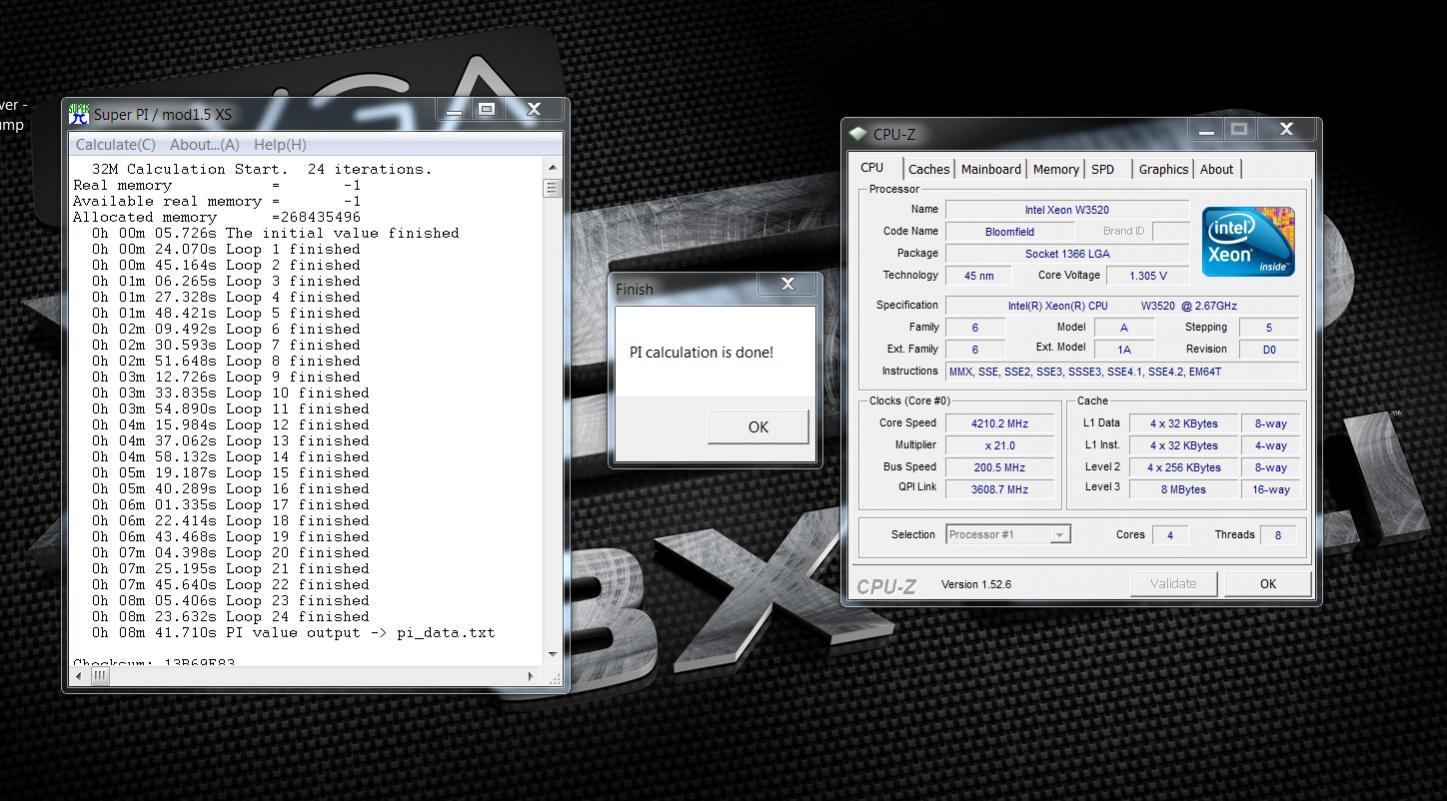Click the Super PI horizontal scrollbar left arrow
The width and height of the screenshot is (1447, 801).
(79, 676)
